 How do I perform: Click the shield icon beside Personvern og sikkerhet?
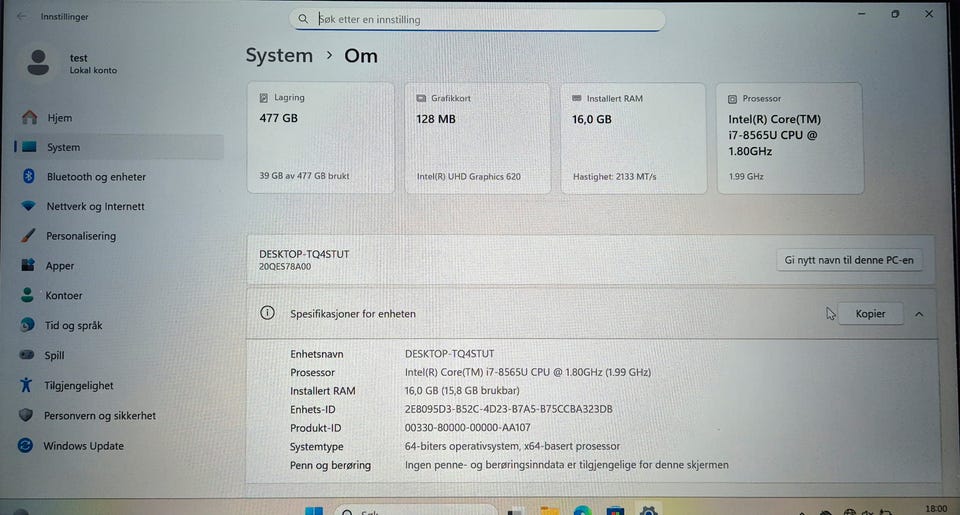point(26,415)
